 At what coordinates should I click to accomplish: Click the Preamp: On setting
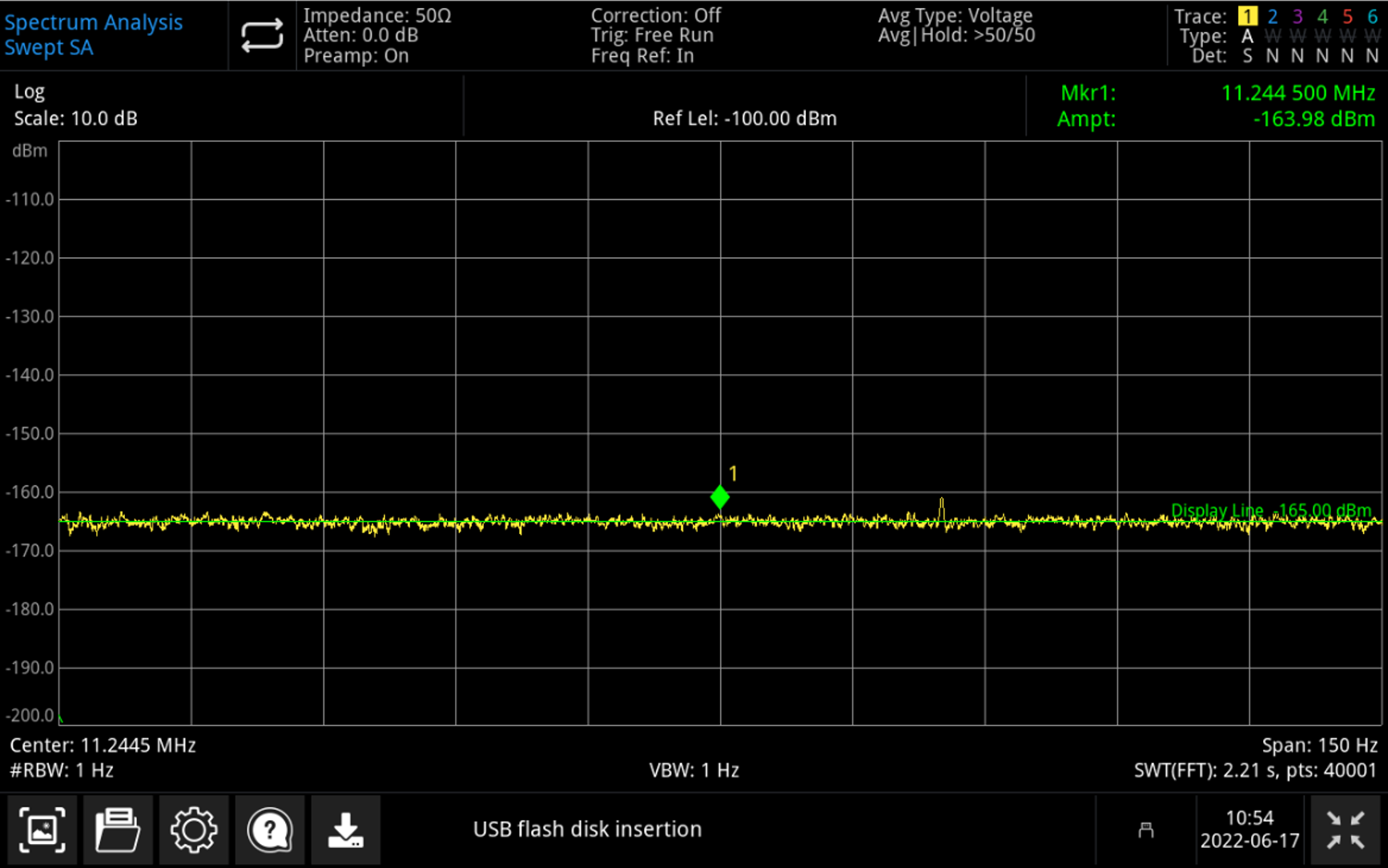[356, 55]
